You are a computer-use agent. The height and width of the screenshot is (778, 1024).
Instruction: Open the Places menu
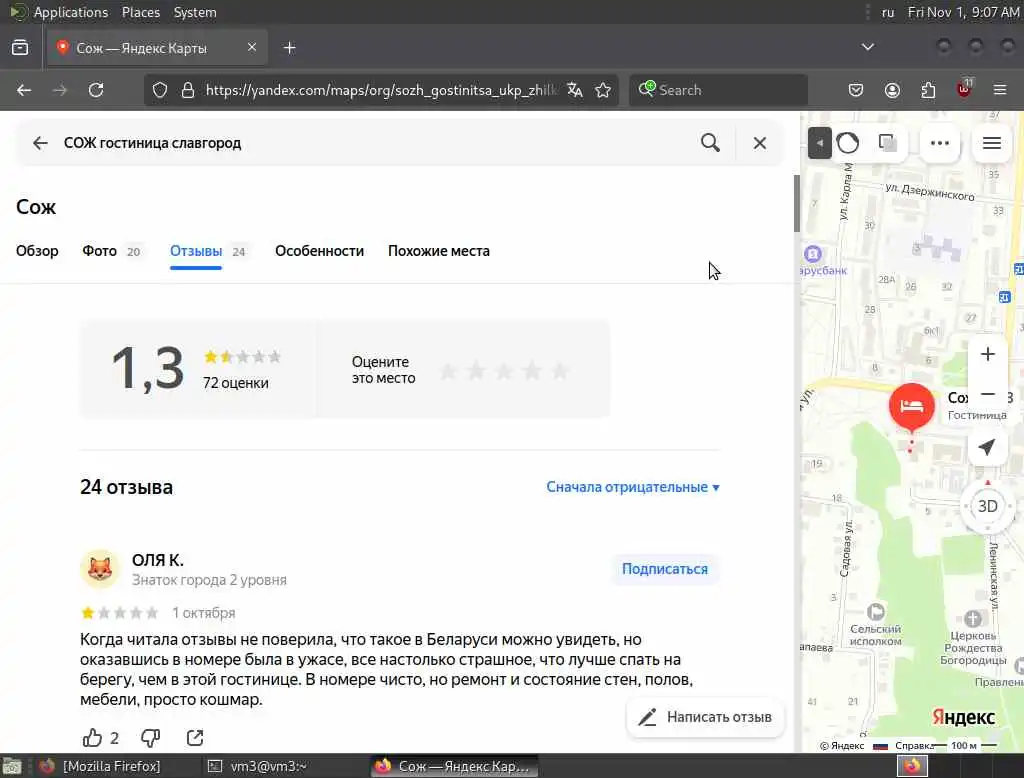[x=141, y=12]
